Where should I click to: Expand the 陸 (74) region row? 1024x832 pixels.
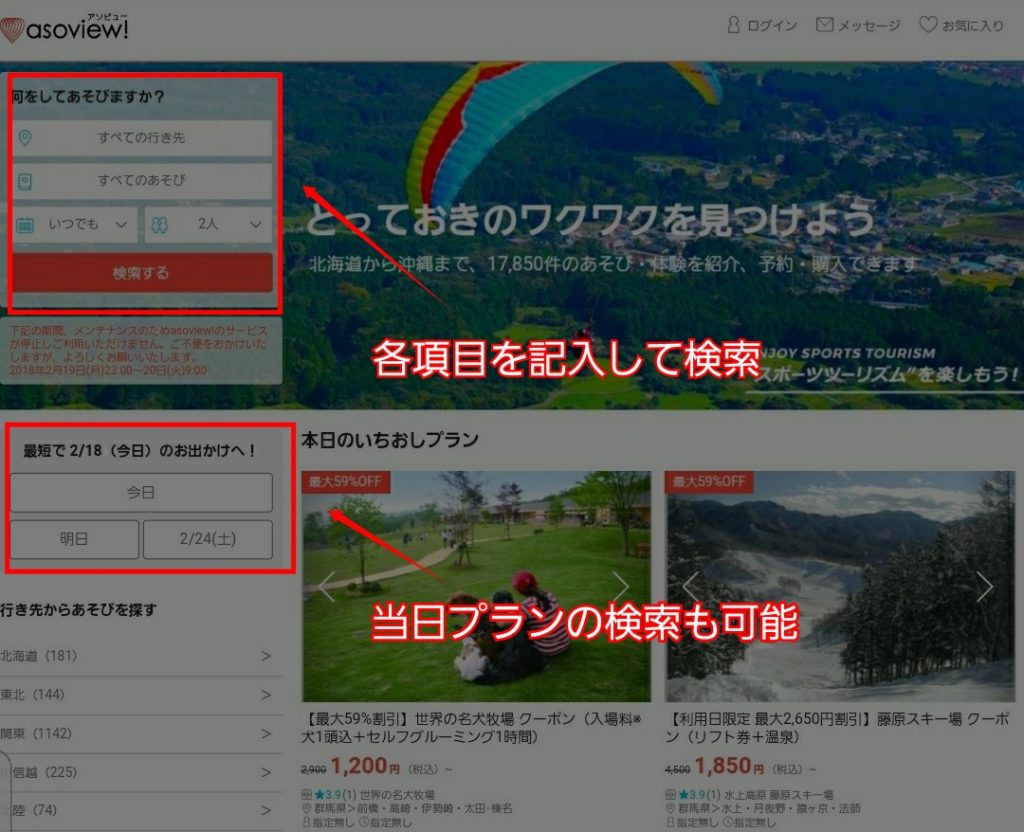(141, 811)
